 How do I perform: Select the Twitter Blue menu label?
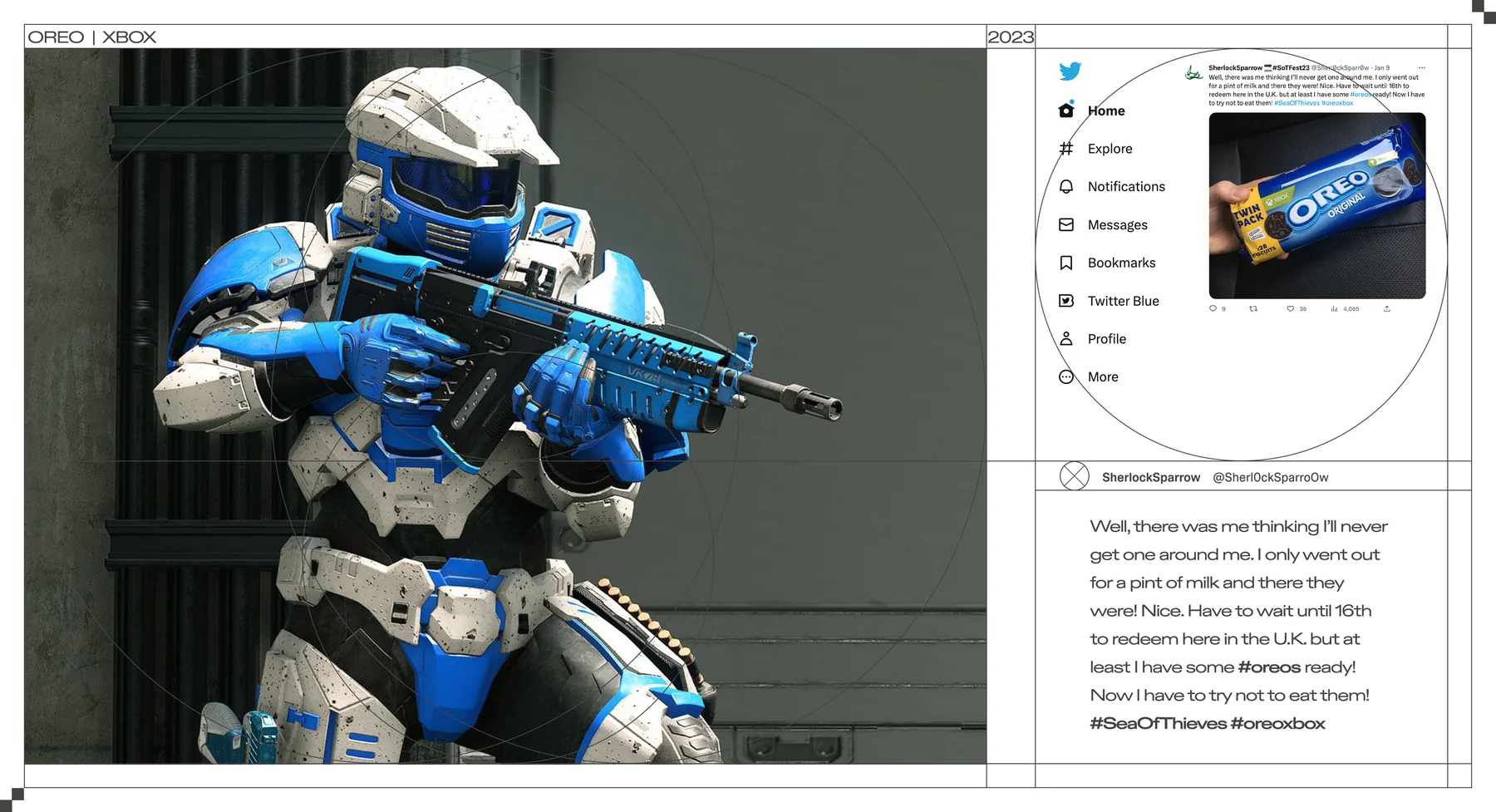click(x=1123, y=301)
